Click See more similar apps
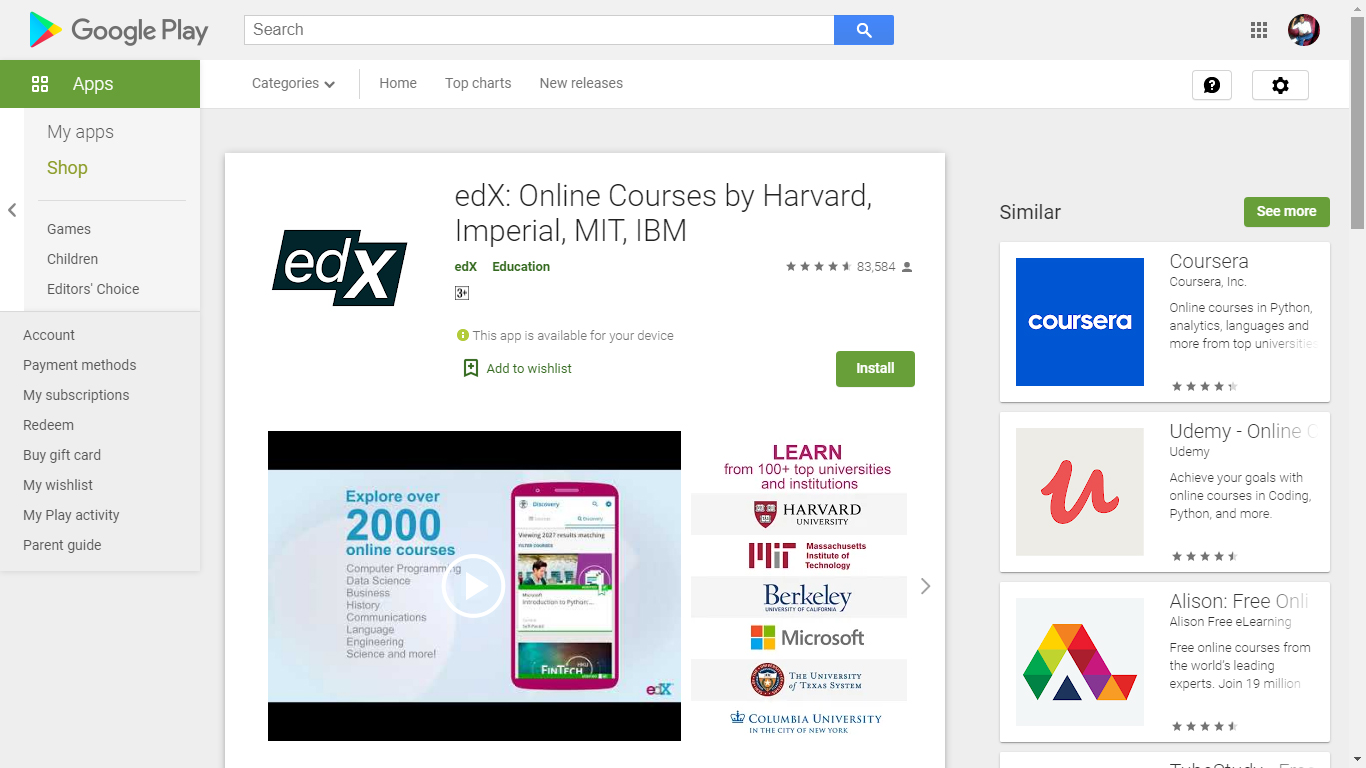Image resolution: width=1366 pixels, height=768 pixels. 1287,212
